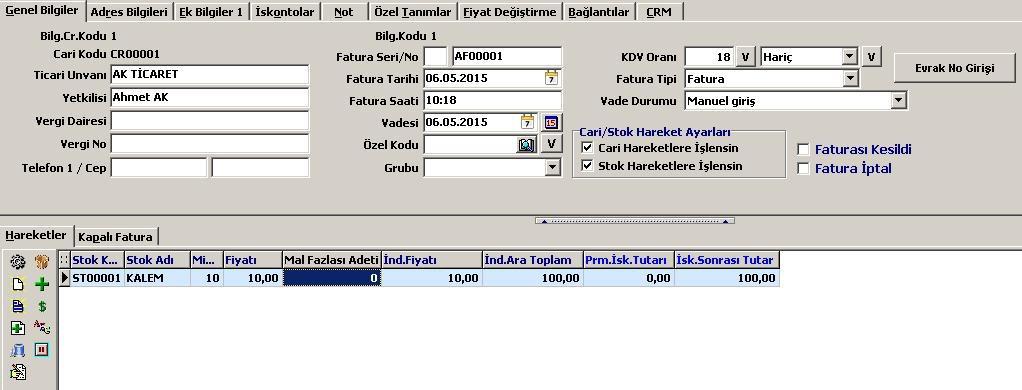Screen dimensions: 1022x390
Task: Switch to the Adres Bilgileri tab
Action: coord(129,12)
